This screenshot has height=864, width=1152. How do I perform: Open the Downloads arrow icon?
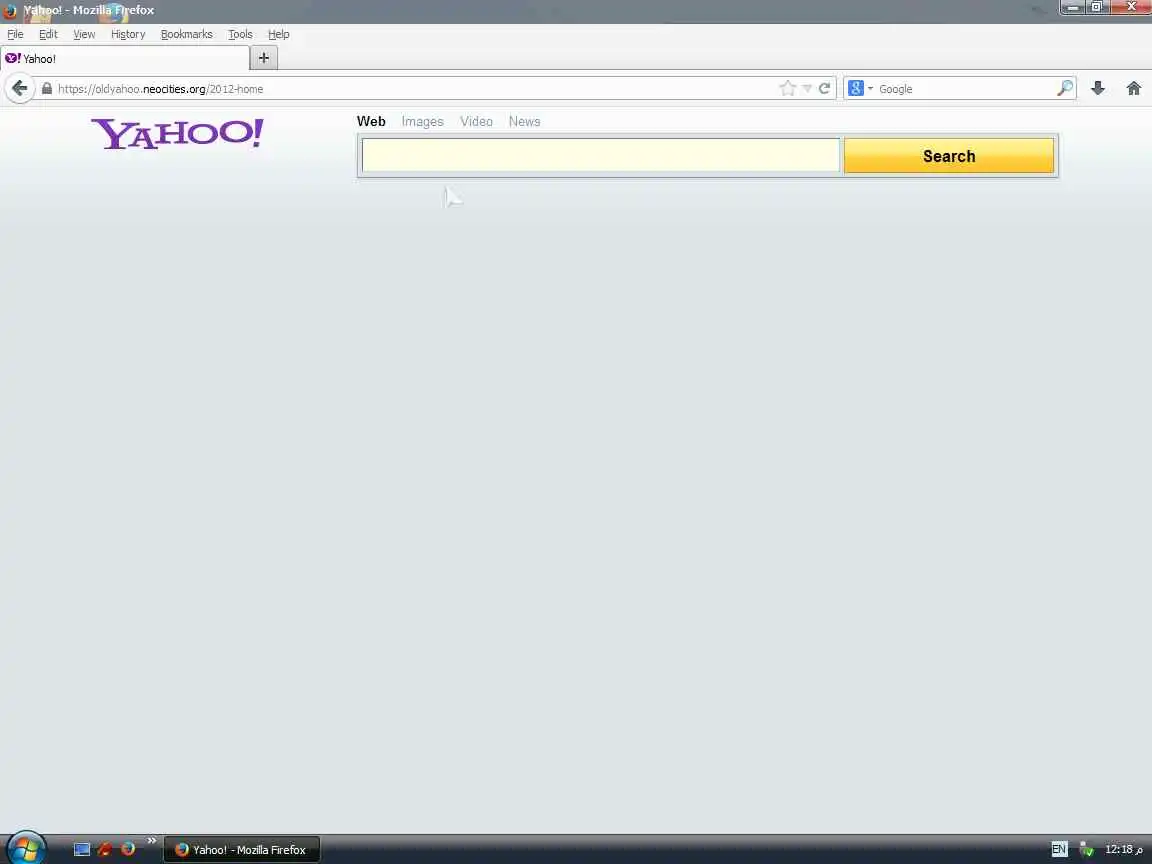[1098, 89]
